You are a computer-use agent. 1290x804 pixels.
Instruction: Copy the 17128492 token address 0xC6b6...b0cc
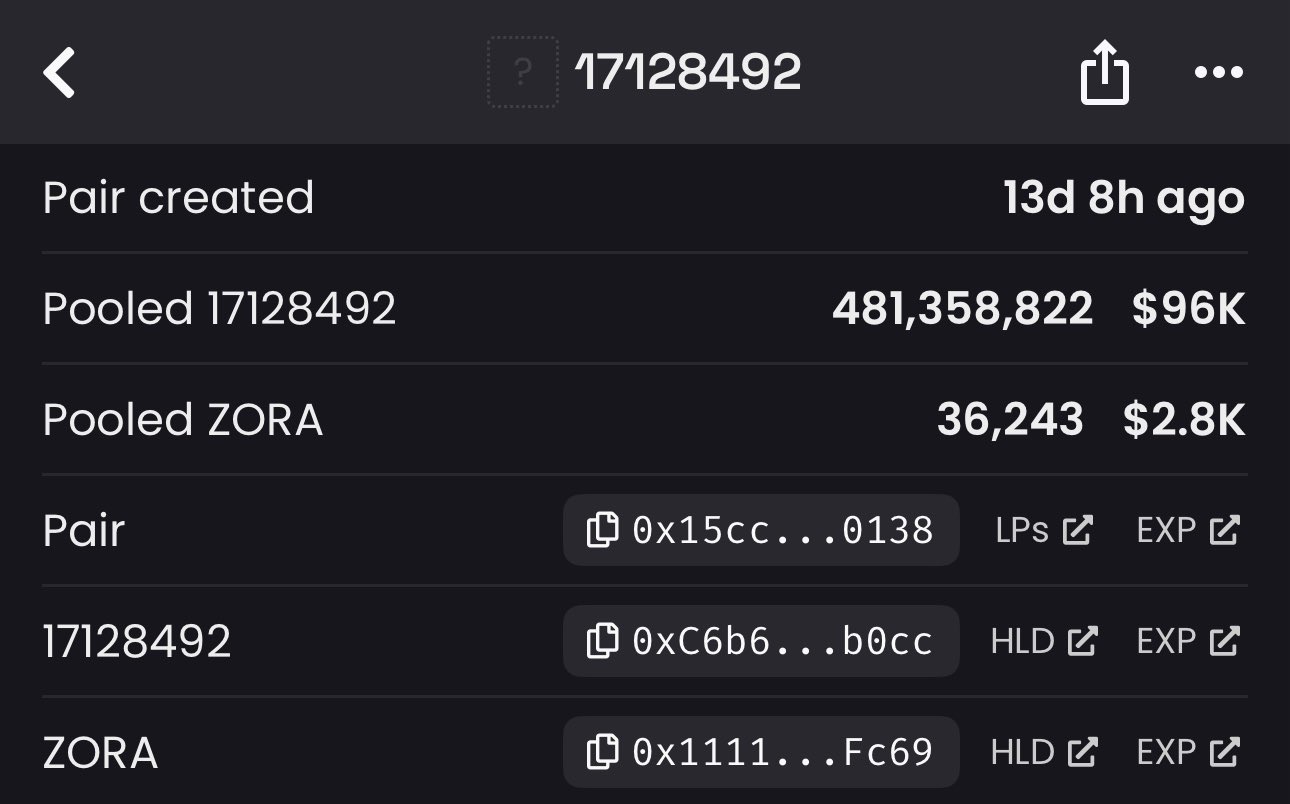point(602,641)
